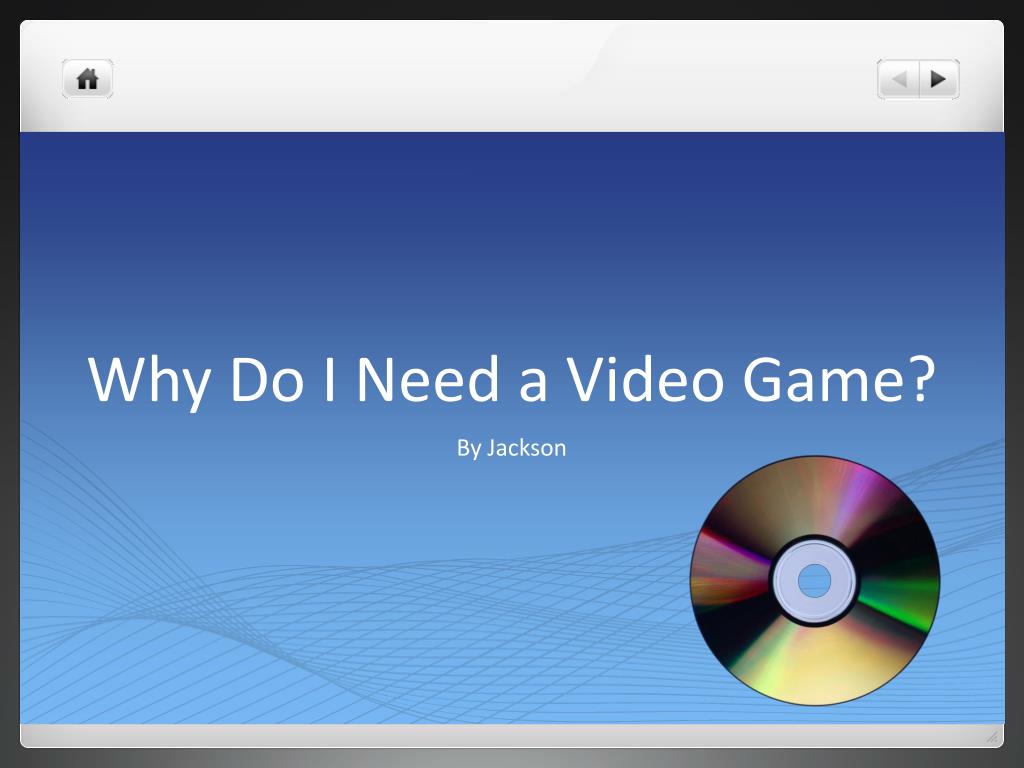This screenshot has height=768, width=1024.
Task: Click the CD disc image
Action: tap(815, 581)
